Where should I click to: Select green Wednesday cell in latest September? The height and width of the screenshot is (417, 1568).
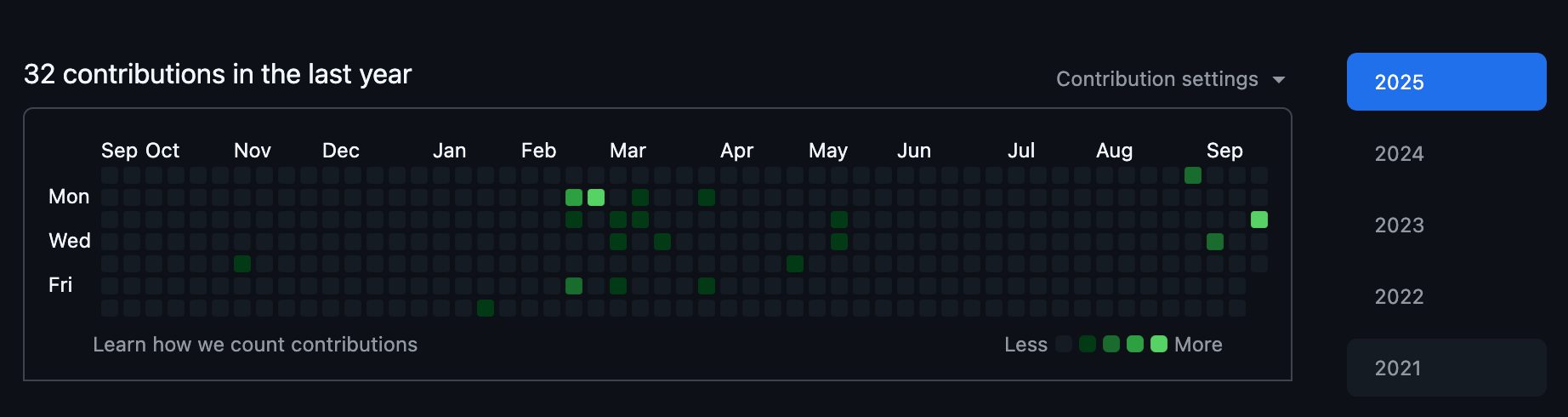pos(1215,242)
